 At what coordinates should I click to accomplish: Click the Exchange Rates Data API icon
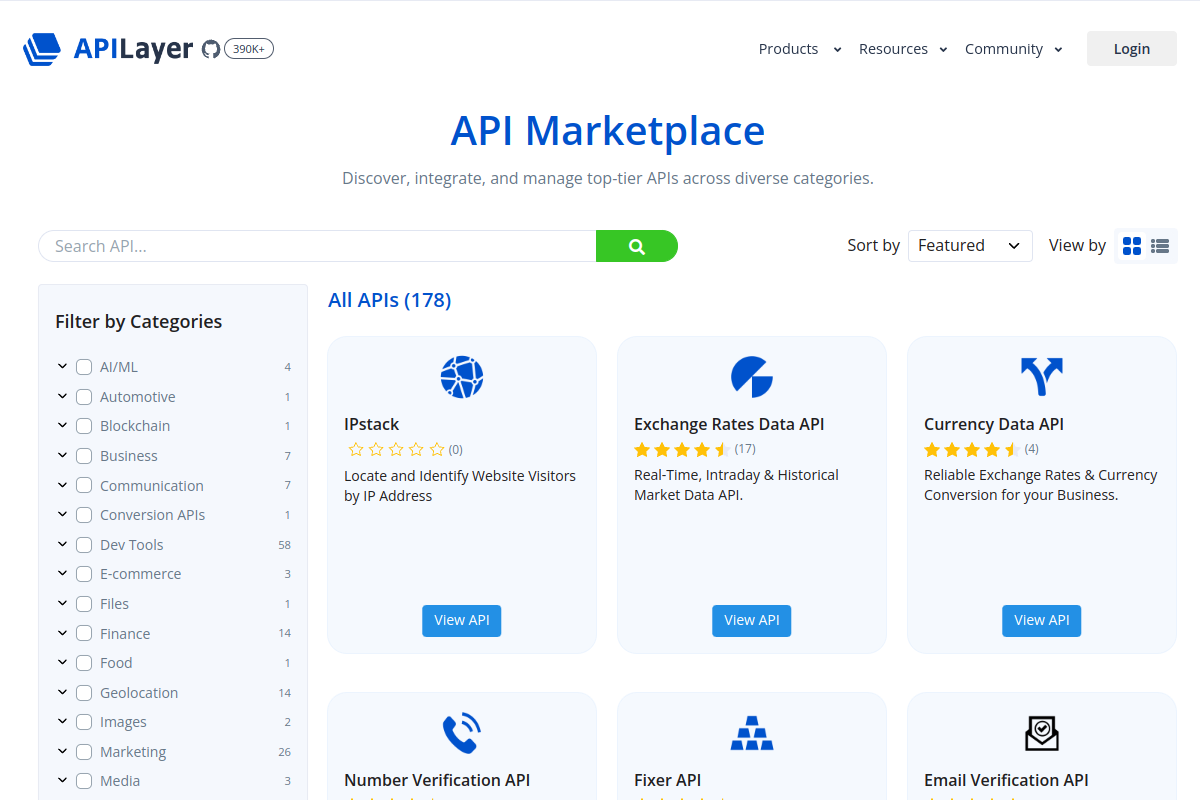click(x=752, y=377)
